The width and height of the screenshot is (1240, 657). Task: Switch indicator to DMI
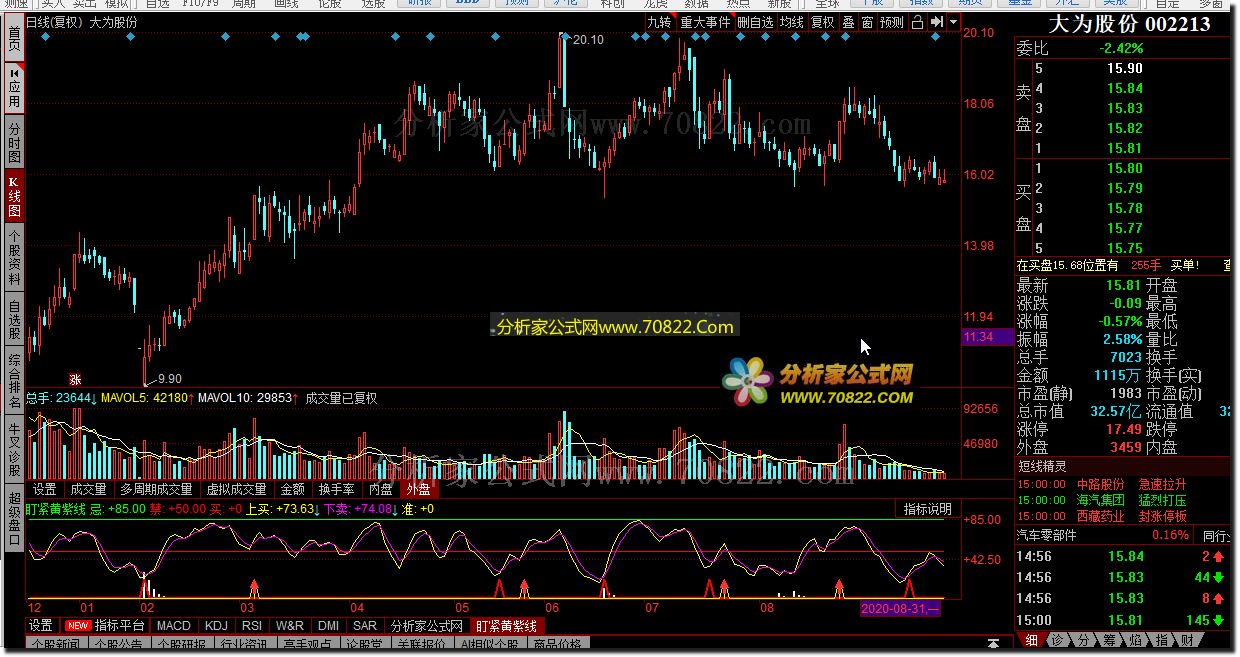[x=328, y=626]
